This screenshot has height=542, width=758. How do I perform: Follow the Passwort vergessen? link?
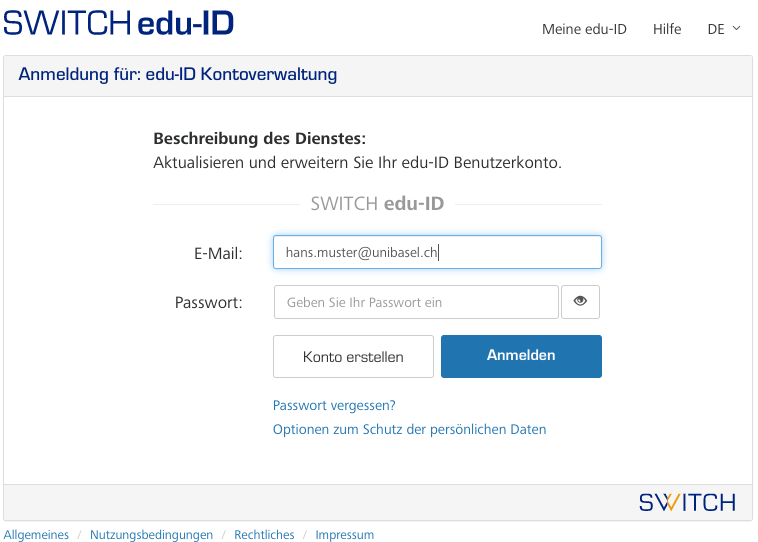[334, 405]
